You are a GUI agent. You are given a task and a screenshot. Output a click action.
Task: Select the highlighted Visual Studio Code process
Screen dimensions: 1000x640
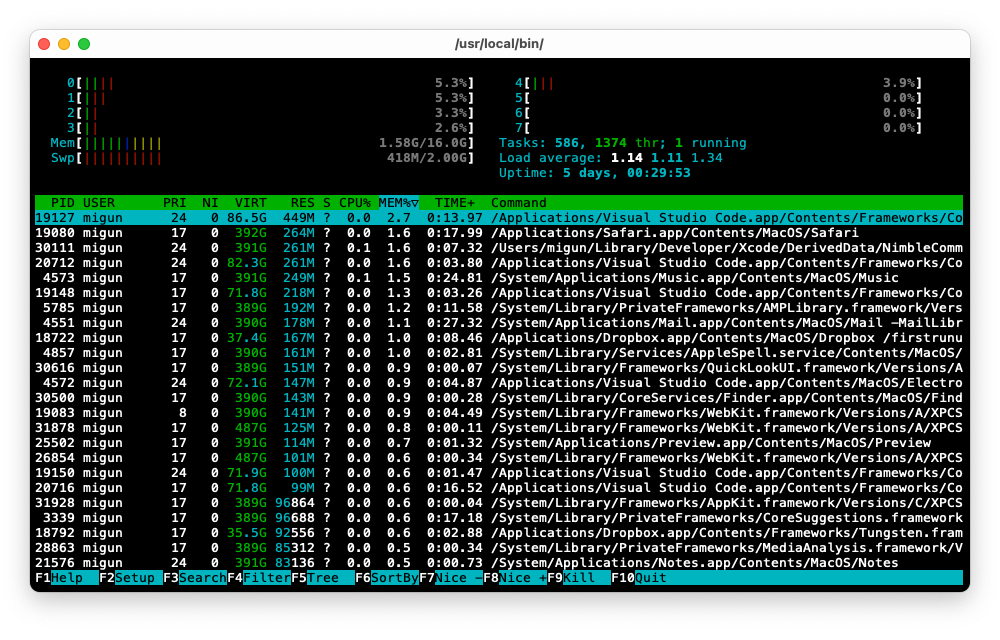pos(400,217)
